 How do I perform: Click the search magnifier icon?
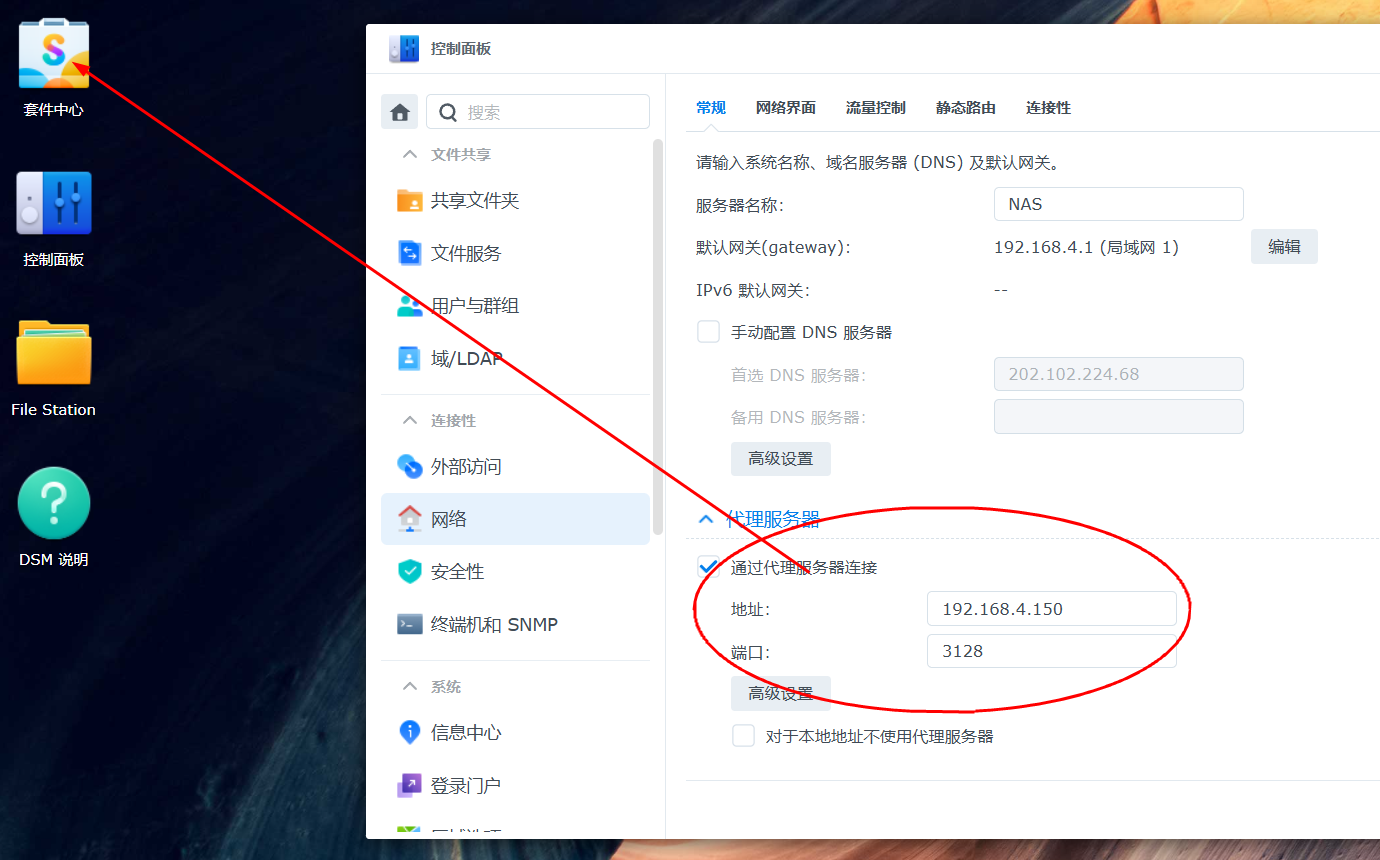click(x=449, y=112)
